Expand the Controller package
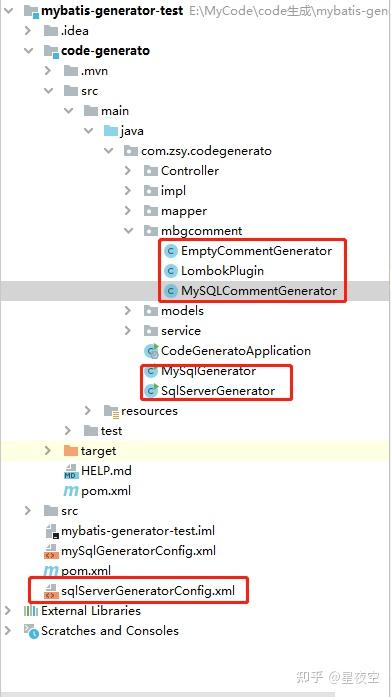Image resolution: width=391 pixels, height=697 pixels. pyautogui.click(x=128, y=171)
